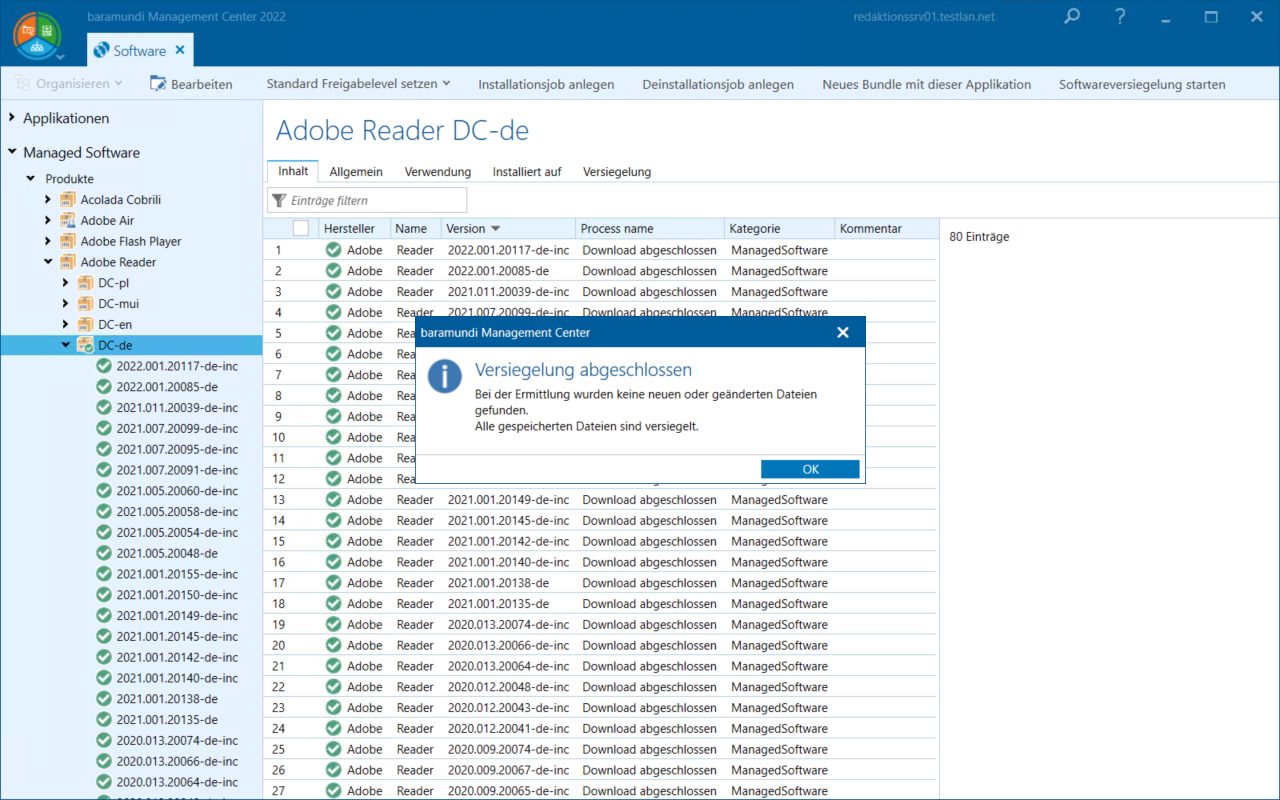The width and height of the screenshot is (1280, 800).
Task: Open the Installiert auf tab
Action: 526,172
